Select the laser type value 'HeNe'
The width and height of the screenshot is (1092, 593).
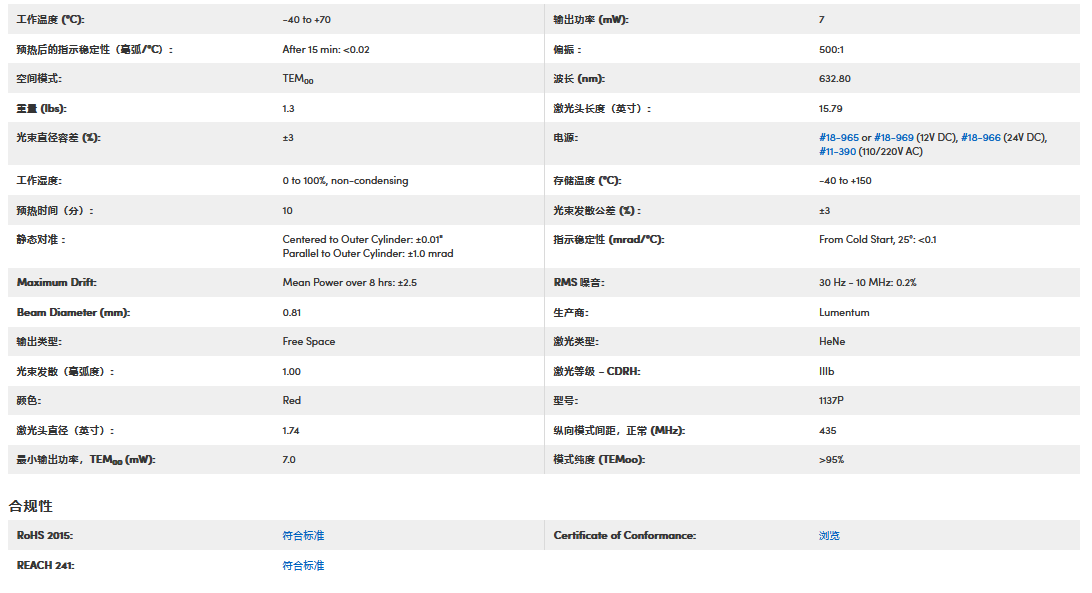point(832,342)
